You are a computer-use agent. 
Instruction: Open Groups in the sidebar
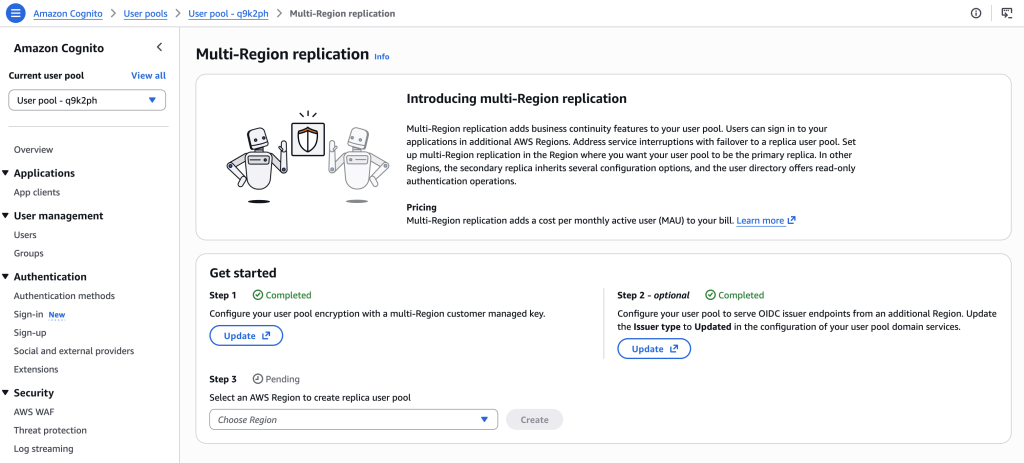[29, 253]
